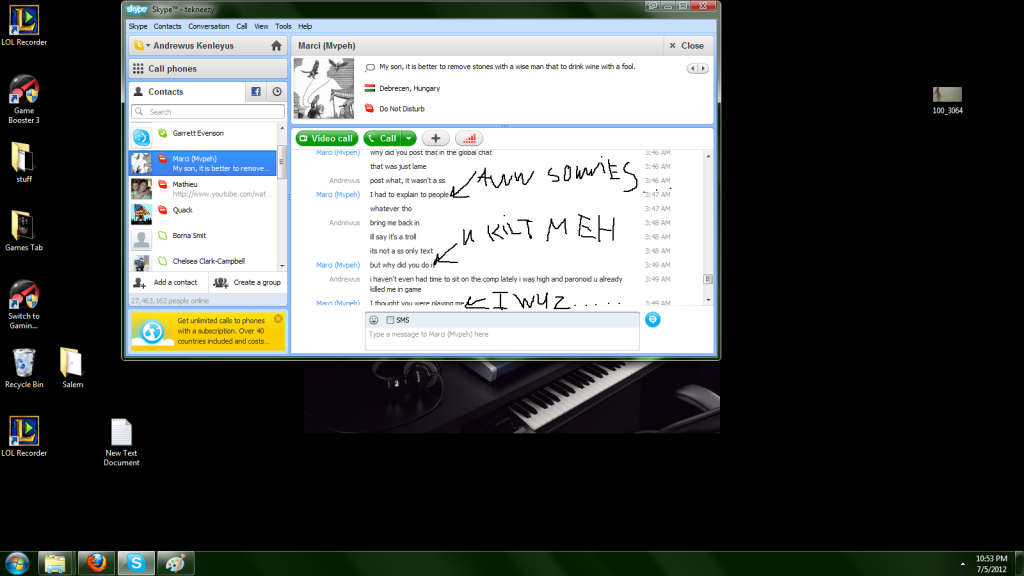Select contact Marci (Mvpeh)
This screenshot has width=1024, height=576.
204,163
